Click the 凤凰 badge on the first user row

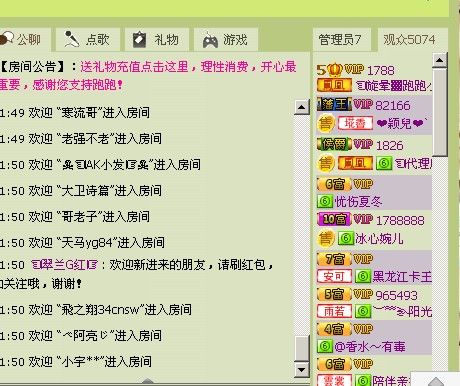(334, 85)
